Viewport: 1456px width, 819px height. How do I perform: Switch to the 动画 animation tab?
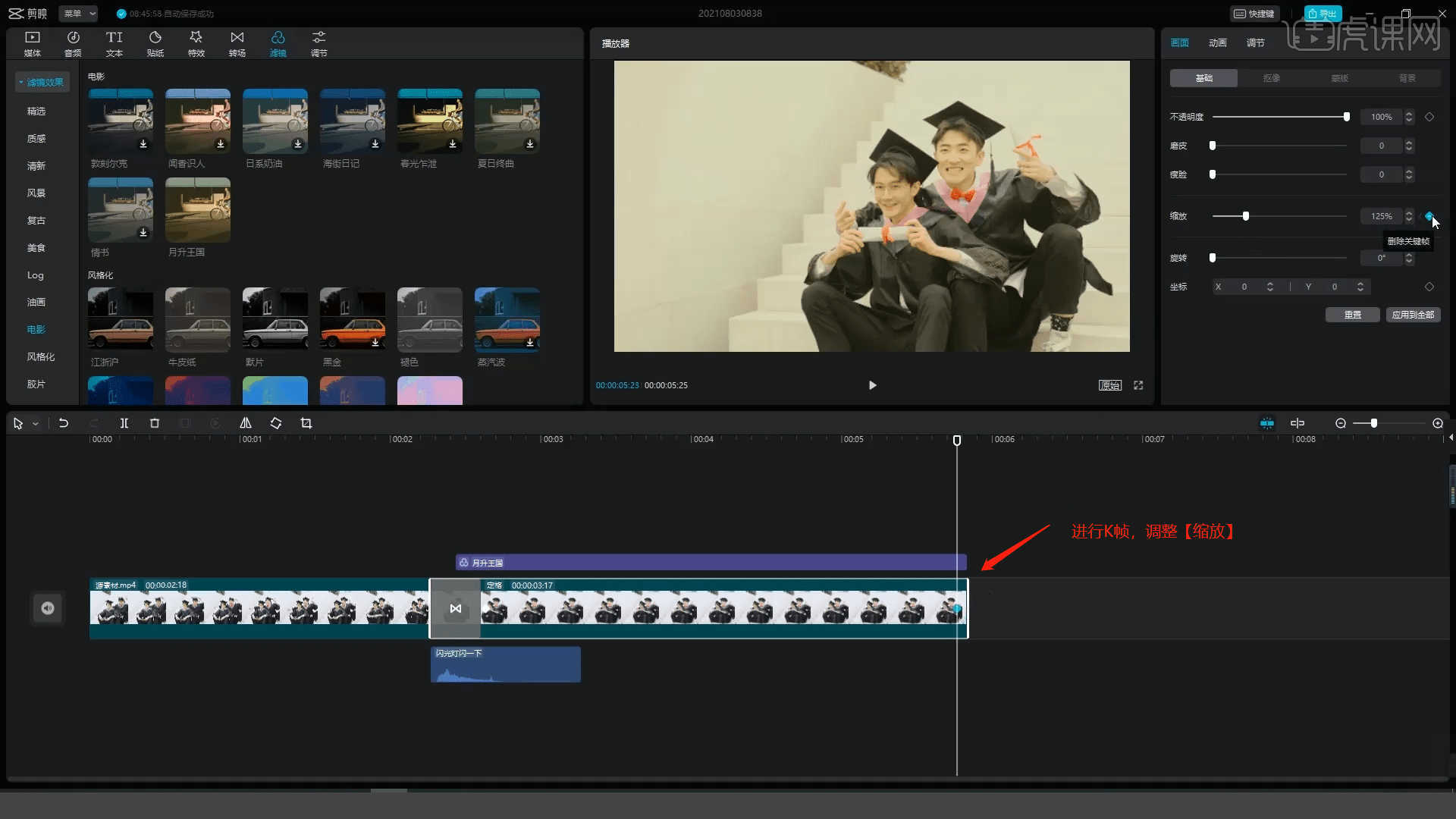(x=1218, y=43)
